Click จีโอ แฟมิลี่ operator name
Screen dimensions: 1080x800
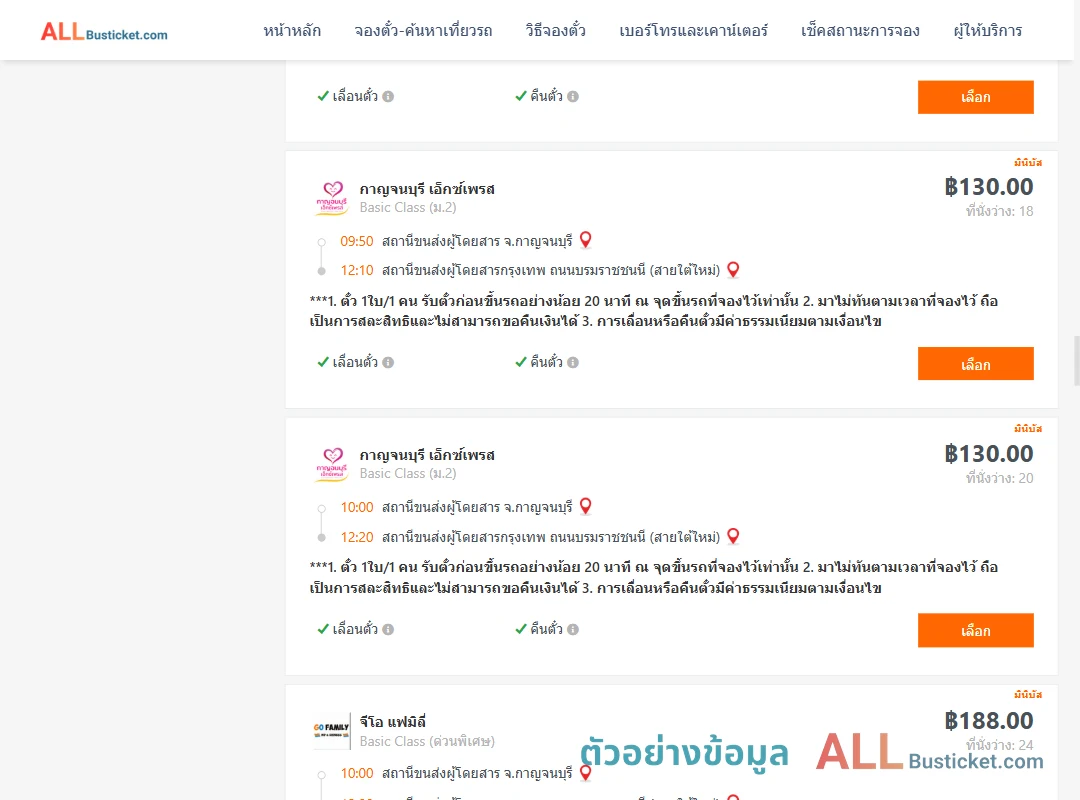[393, 721]
